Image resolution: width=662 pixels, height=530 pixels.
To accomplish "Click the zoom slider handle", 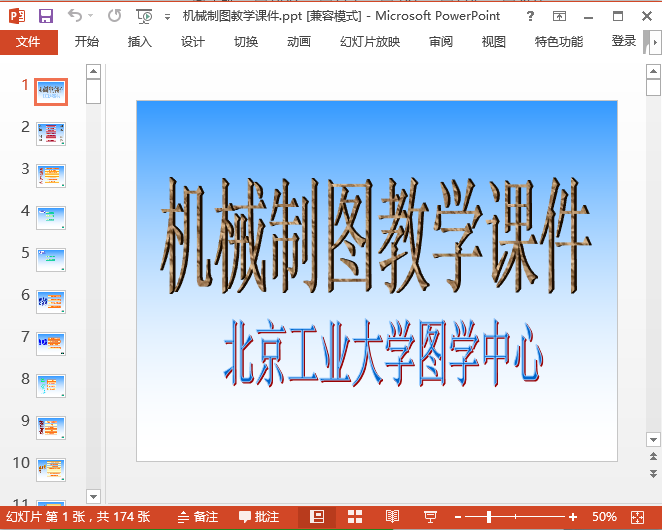I will pos(488,517).
